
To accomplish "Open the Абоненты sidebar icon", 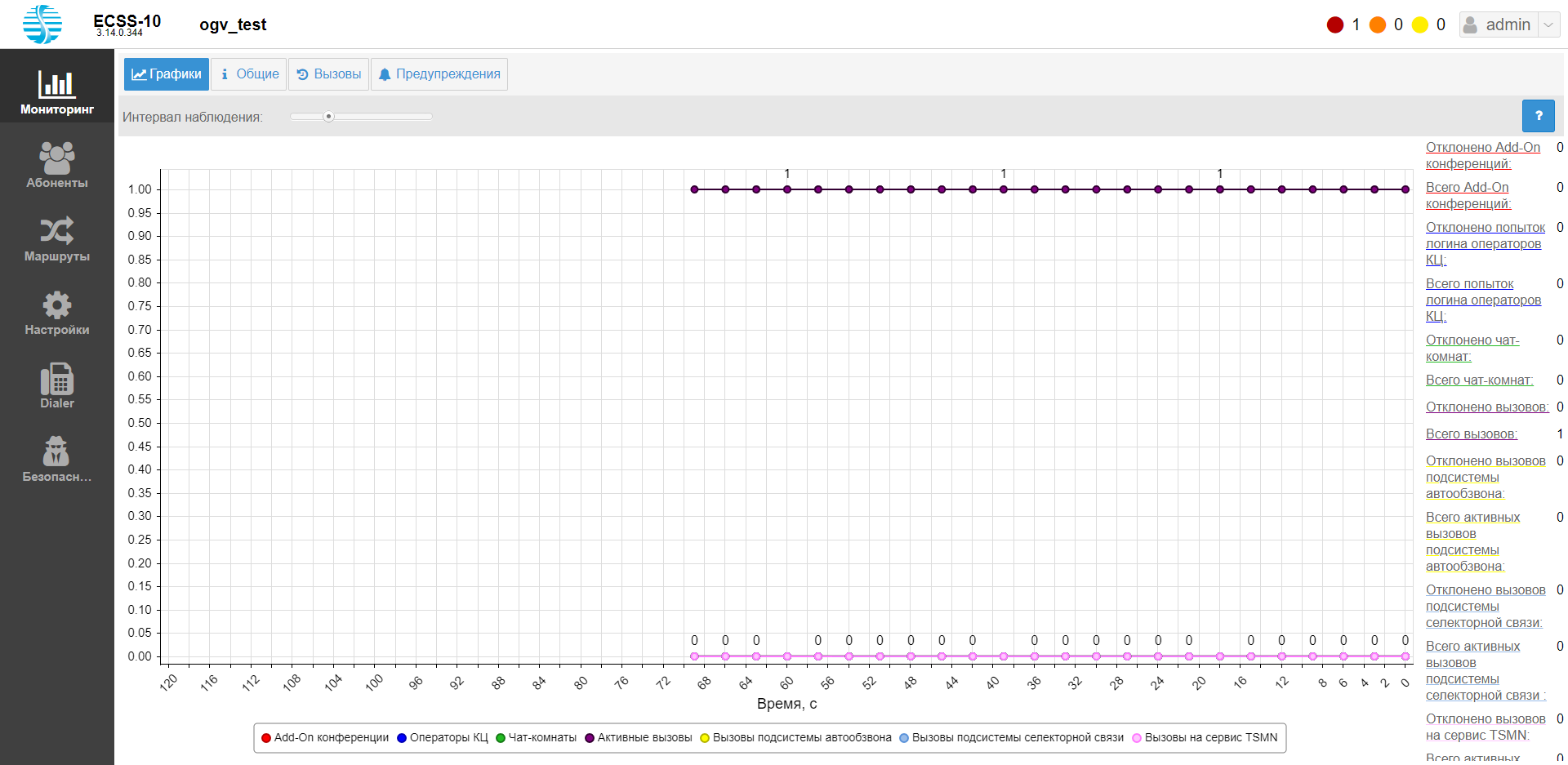I will (x=56, y=158).
